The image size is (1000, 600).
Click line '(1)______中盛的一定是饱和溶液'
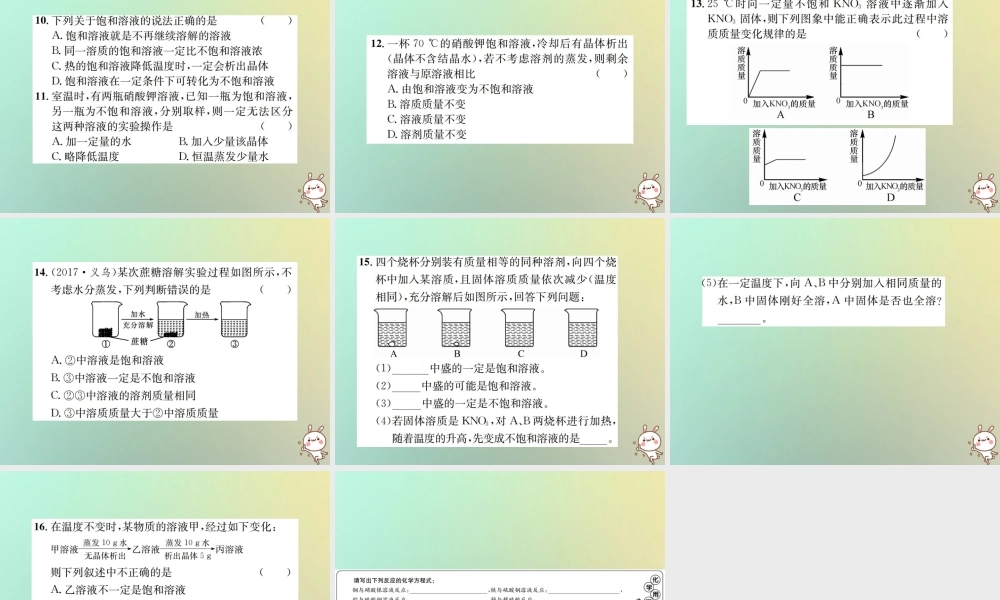coord(461,369)
